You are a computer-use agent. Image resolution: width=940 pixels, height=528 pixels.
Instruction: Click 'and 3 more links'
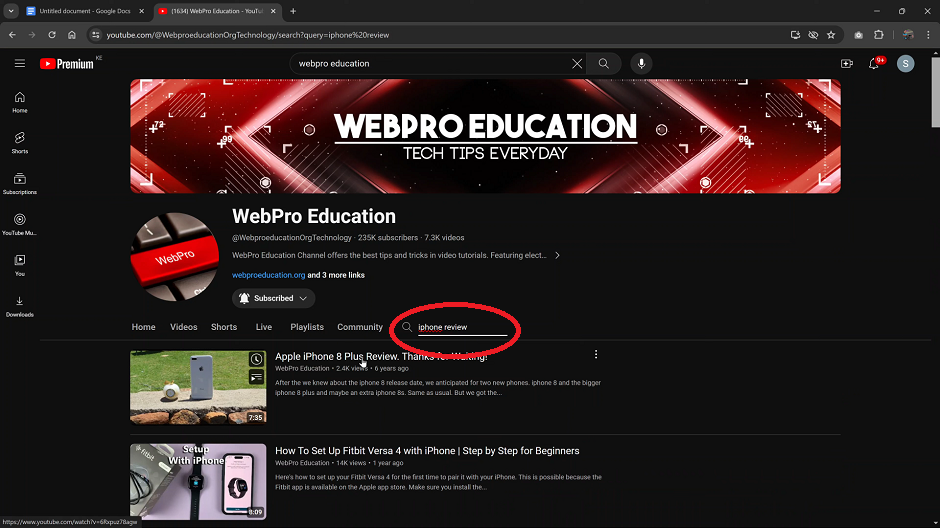(336, 275)
